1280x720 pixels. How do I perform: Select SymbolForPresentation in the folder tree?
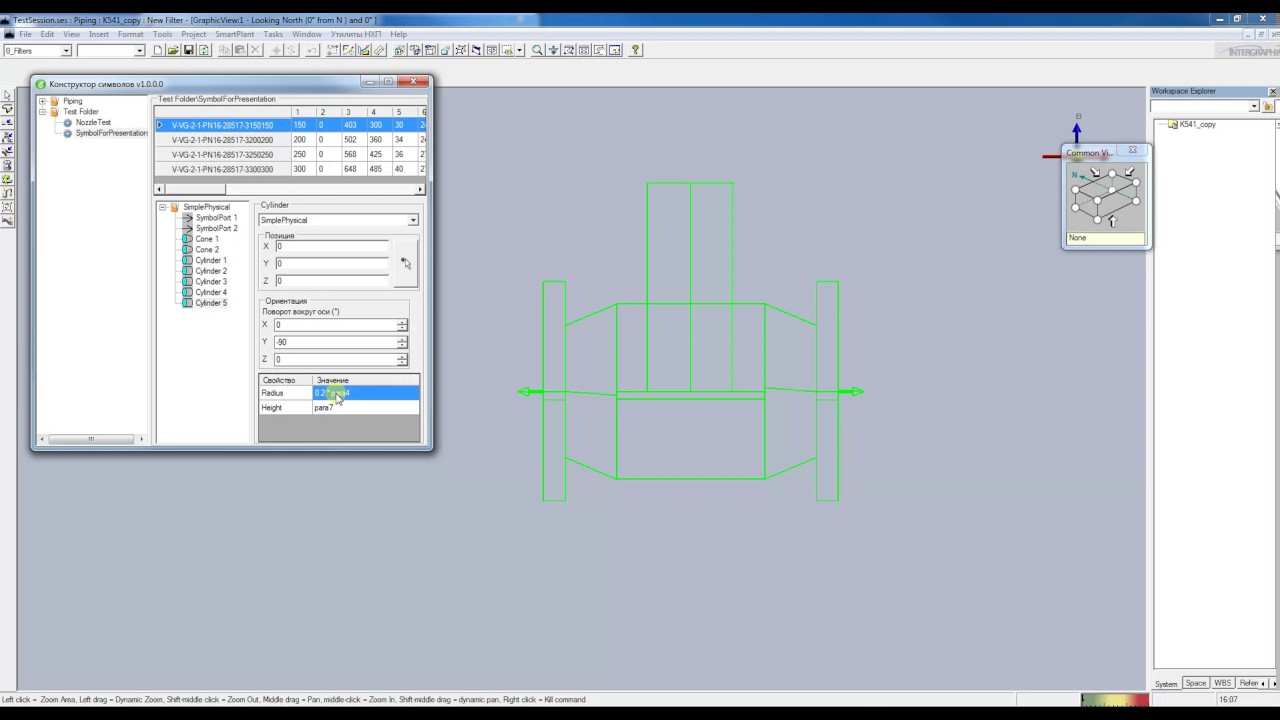click(x=111, y=133)
